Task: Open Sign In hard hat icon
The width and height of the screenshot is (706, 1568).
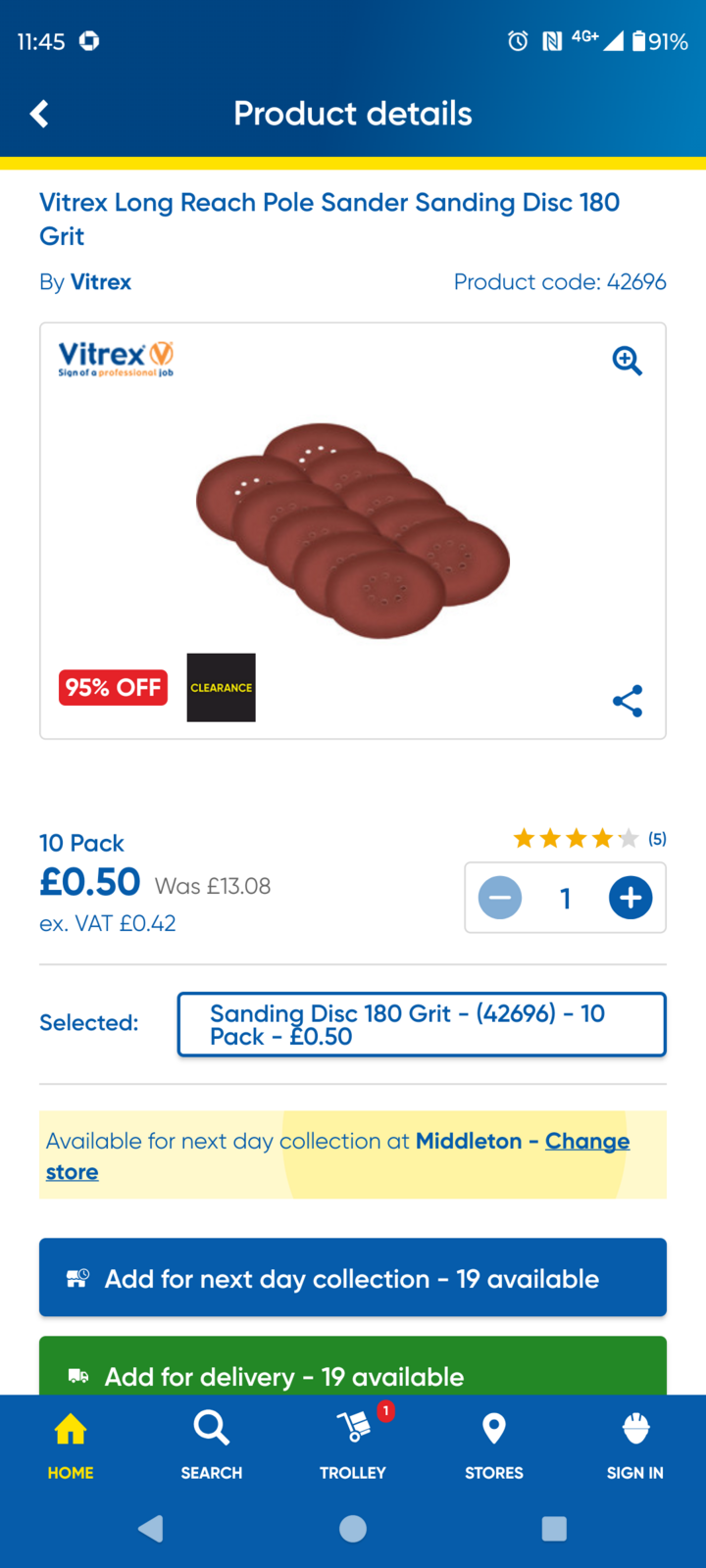Action: (x=634, y=1445)
